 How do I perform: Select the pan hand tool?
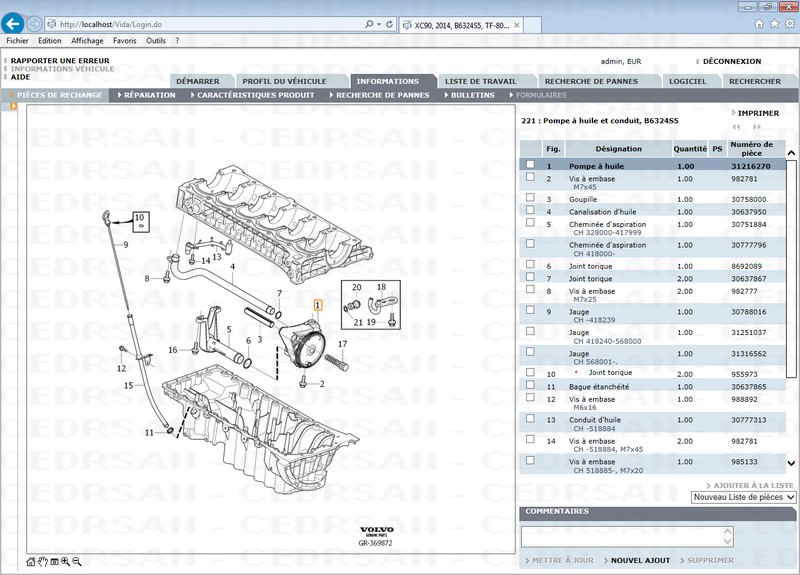tap(42, 562)
